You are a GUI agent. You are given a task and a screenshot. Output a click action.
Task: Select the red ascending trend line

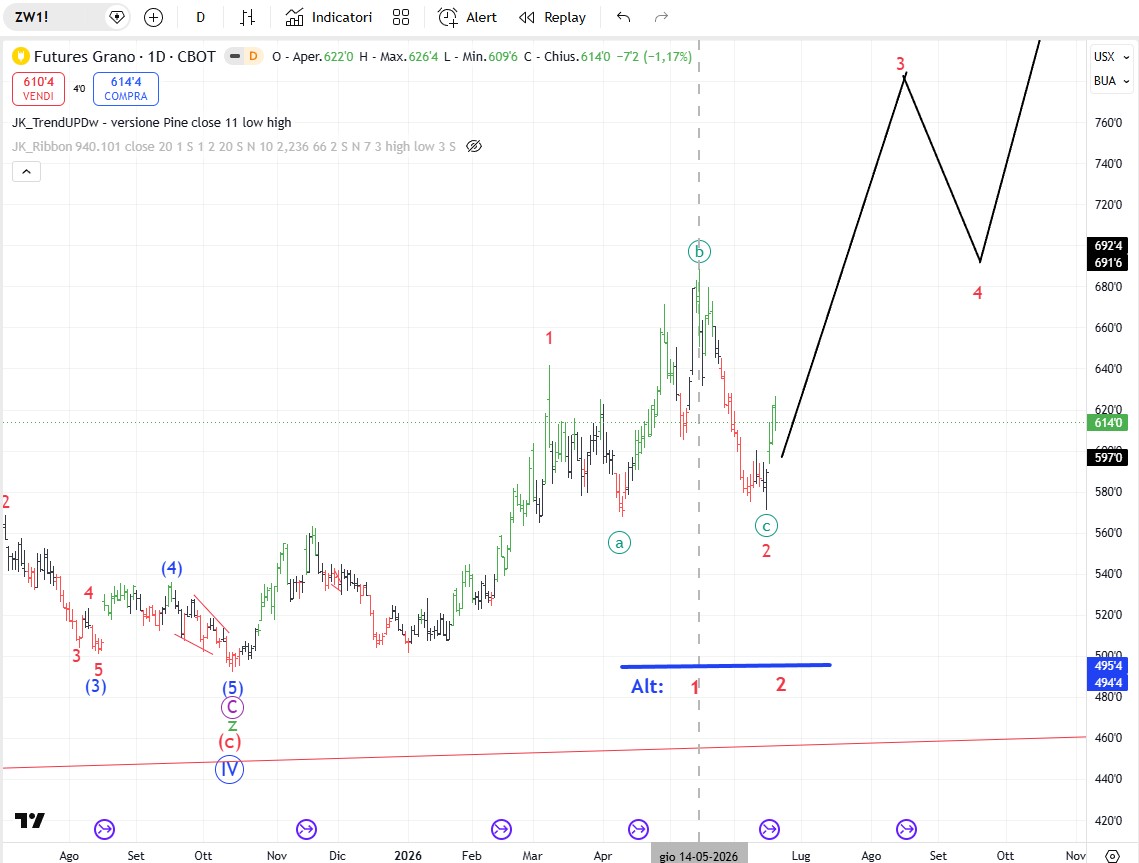click(x=545, y=753)
